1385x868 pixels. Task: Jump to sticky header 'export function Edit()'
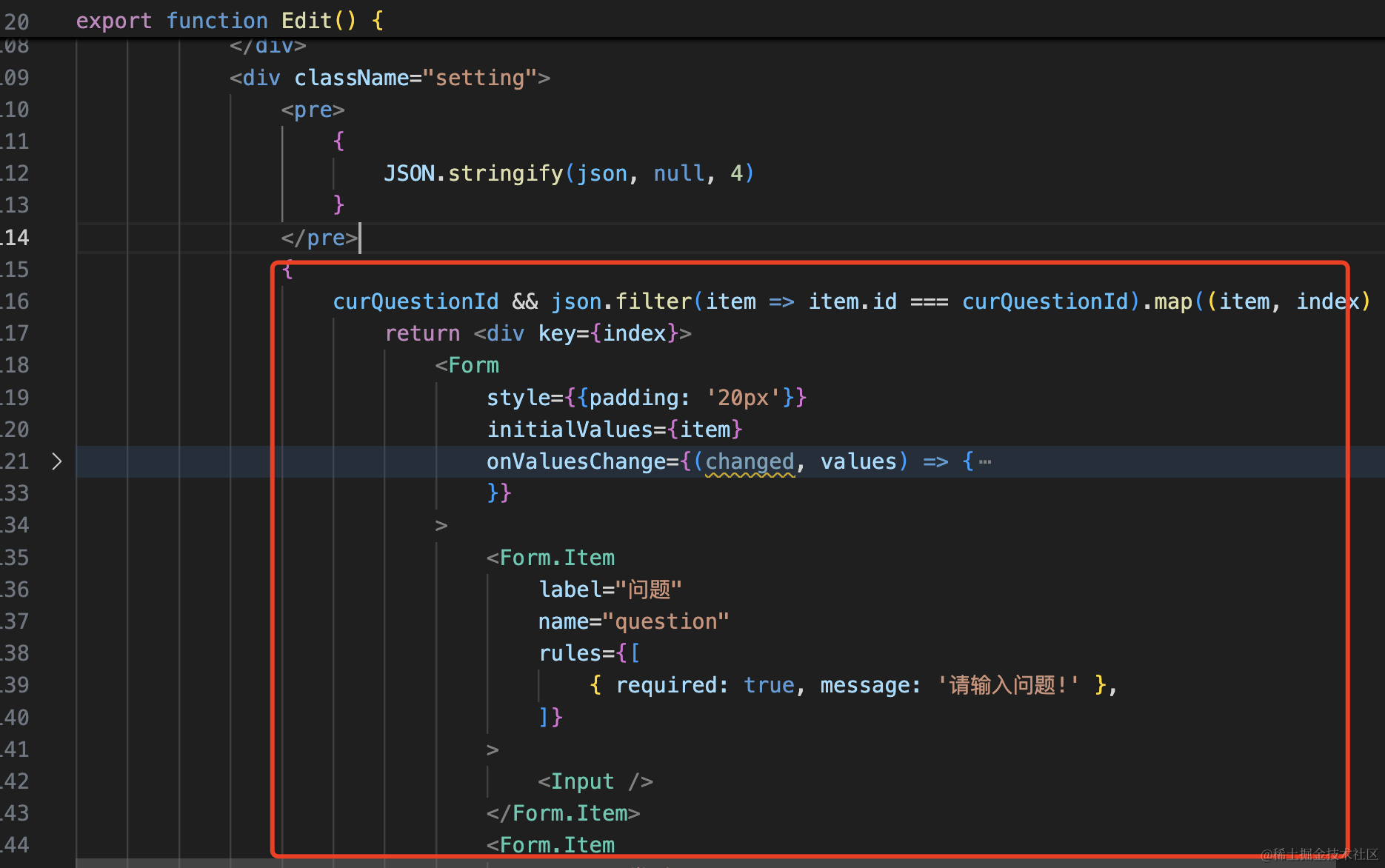pyautogui.click(x=230, y=21)
